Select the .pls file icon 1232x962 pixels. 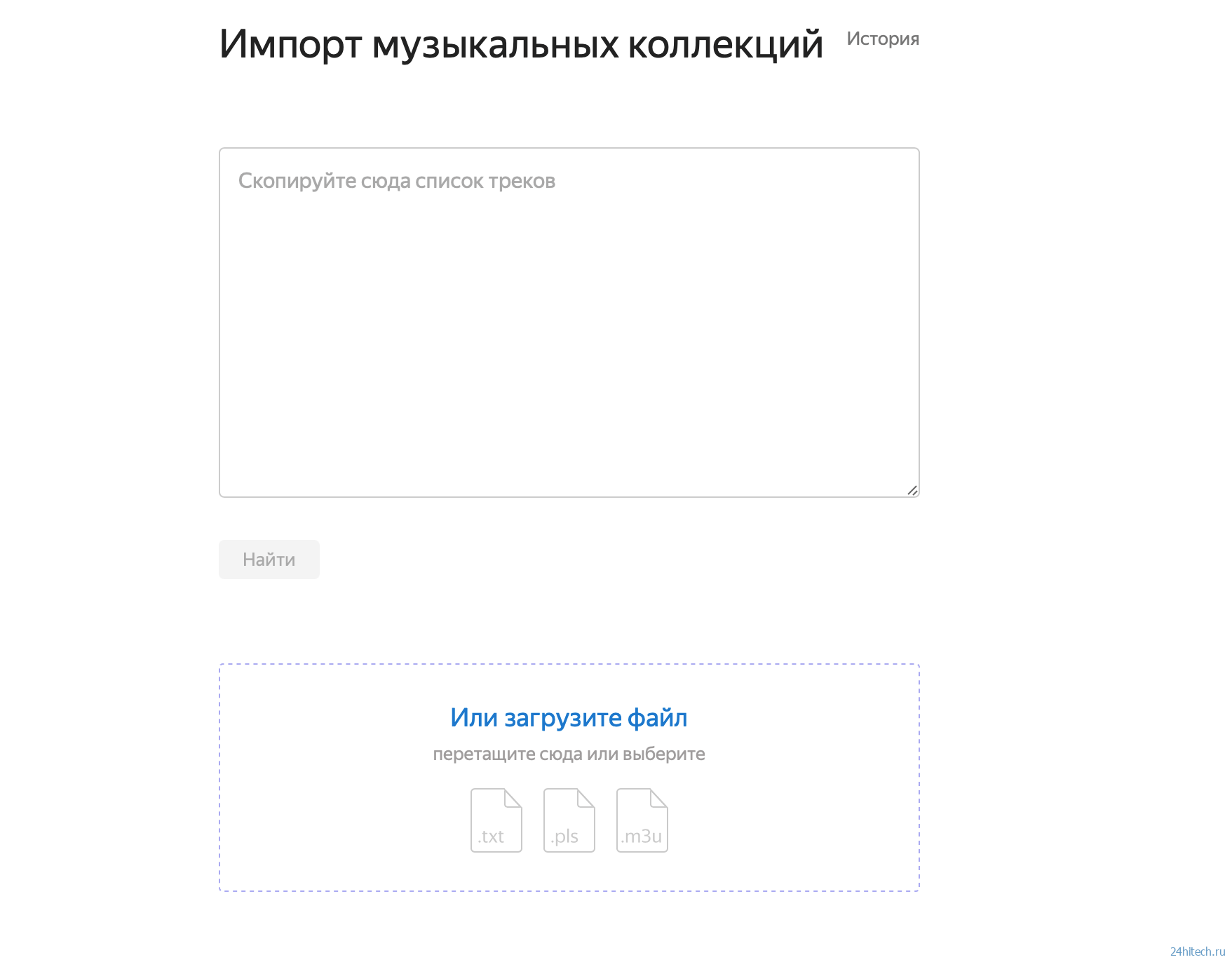[569, 820]
